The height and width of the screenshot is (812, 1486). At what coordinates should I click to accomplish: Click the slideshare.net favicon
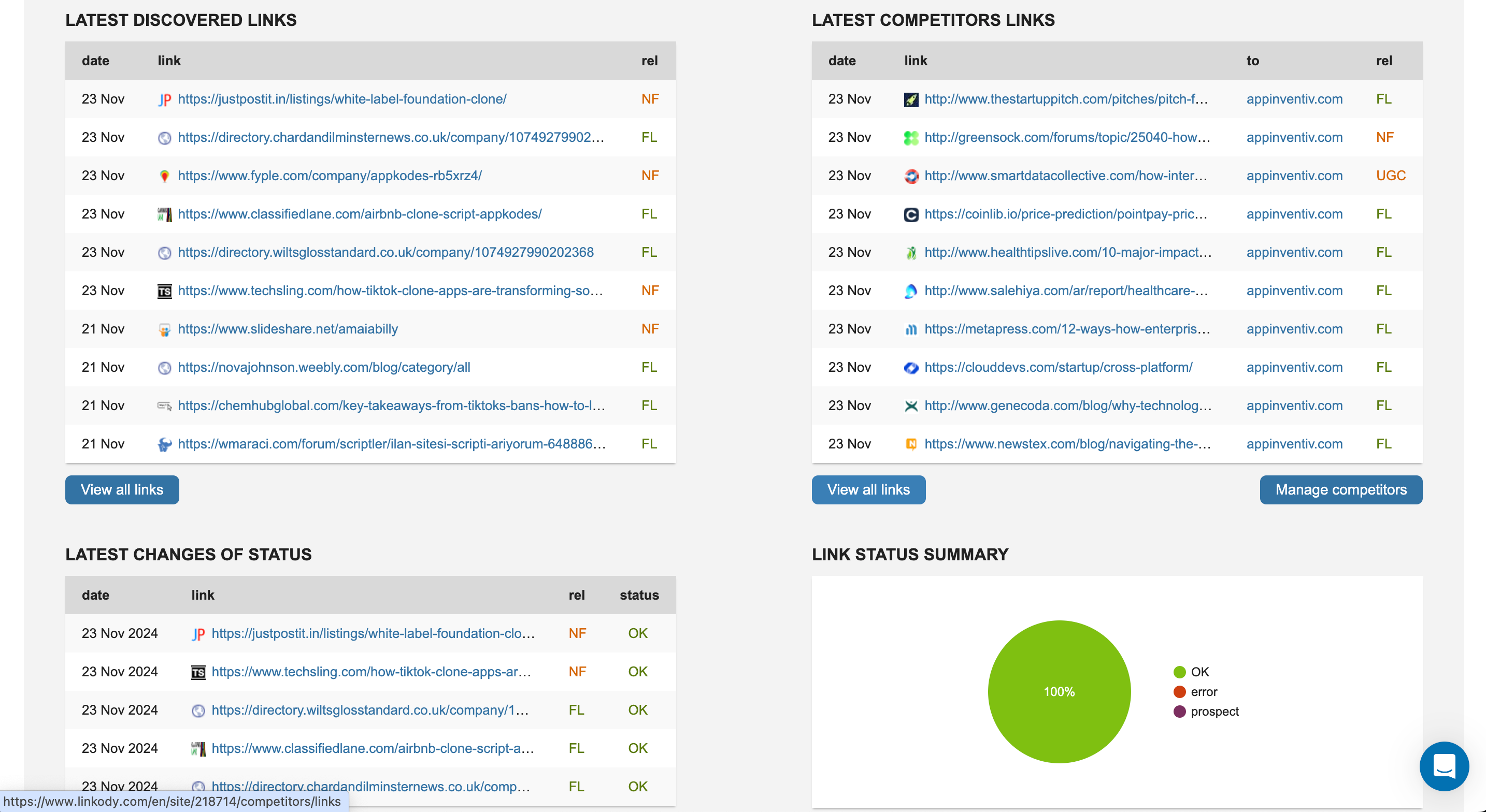164,329
